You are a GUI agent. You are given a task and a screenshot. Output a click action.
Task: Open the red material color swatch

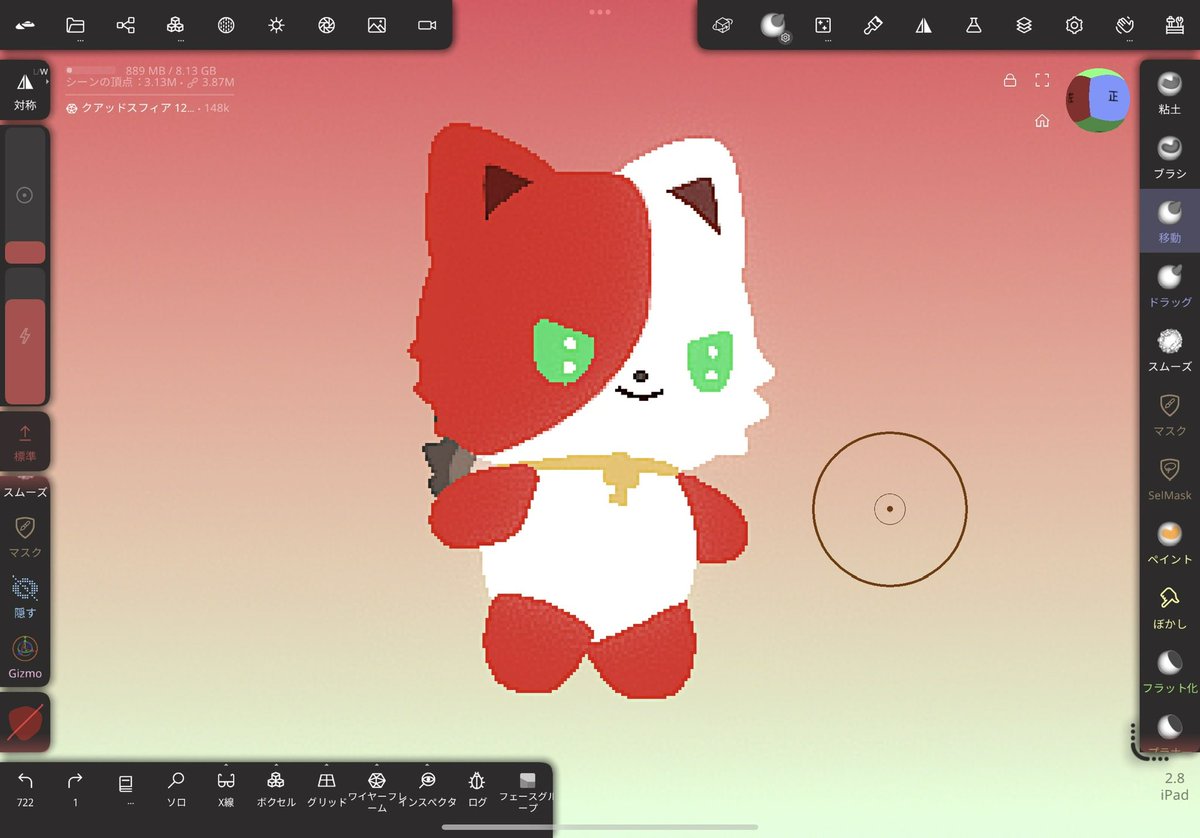25,722
